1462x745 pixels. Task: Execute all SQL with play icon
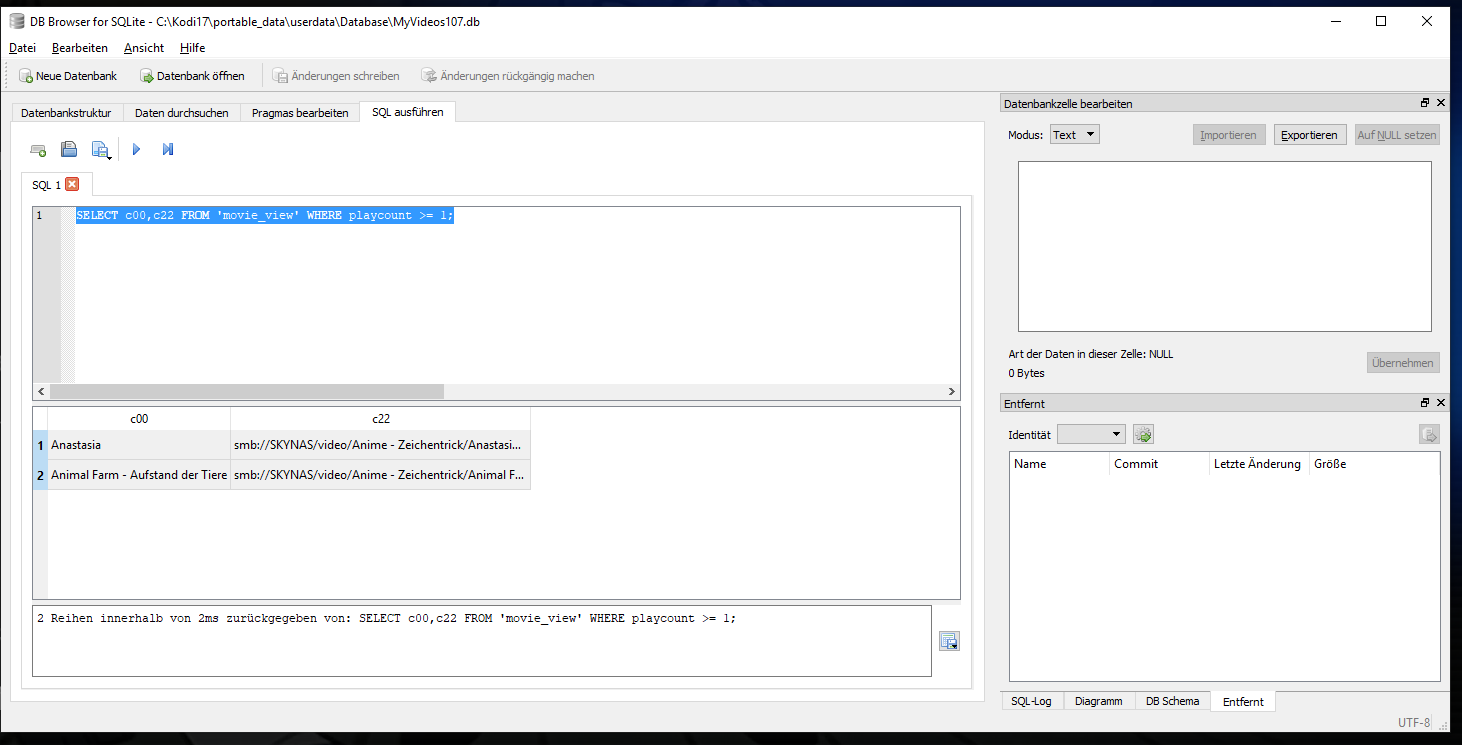(137, 150)
